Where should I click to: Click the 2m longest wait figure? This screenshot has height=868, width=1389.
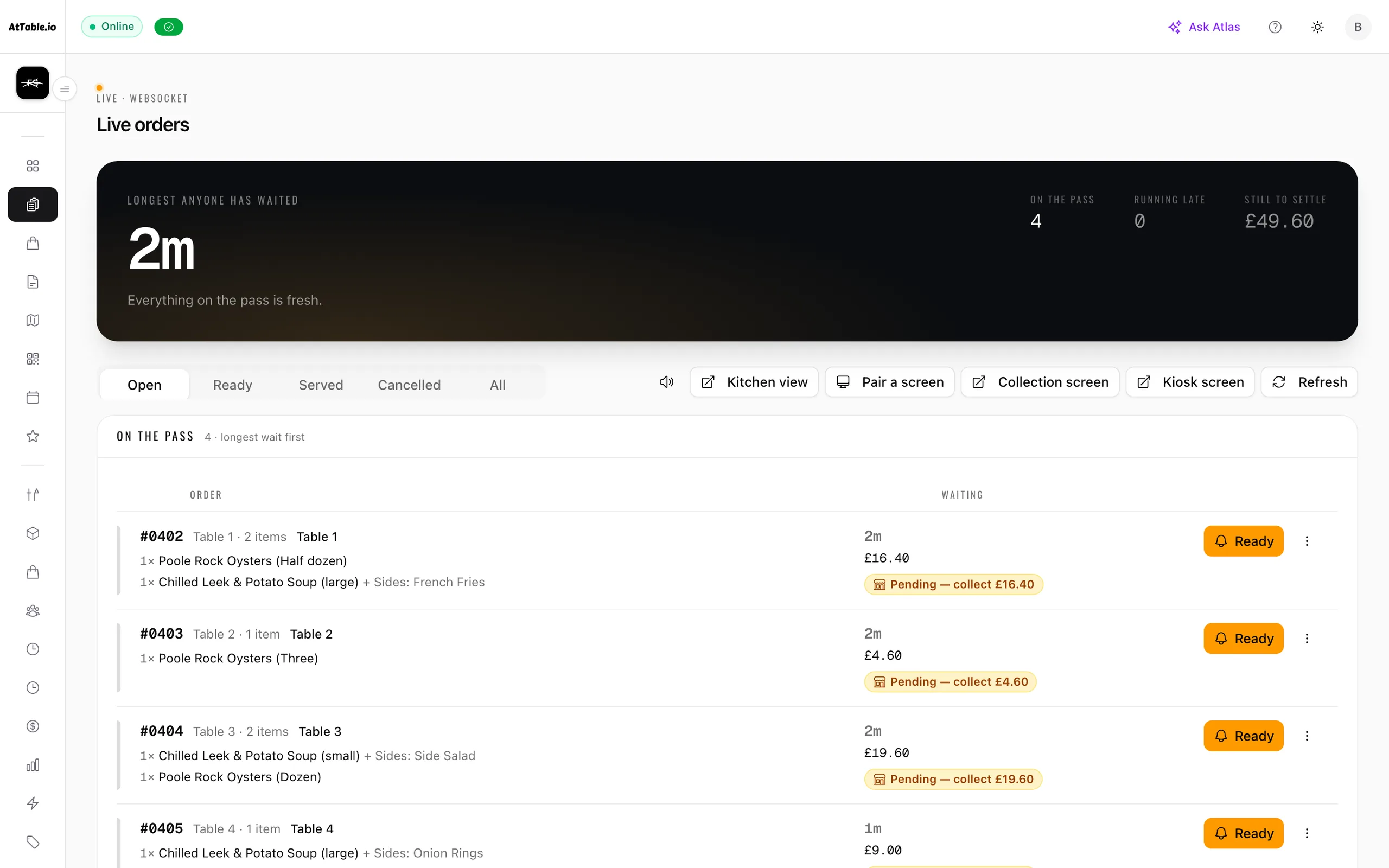161,248
